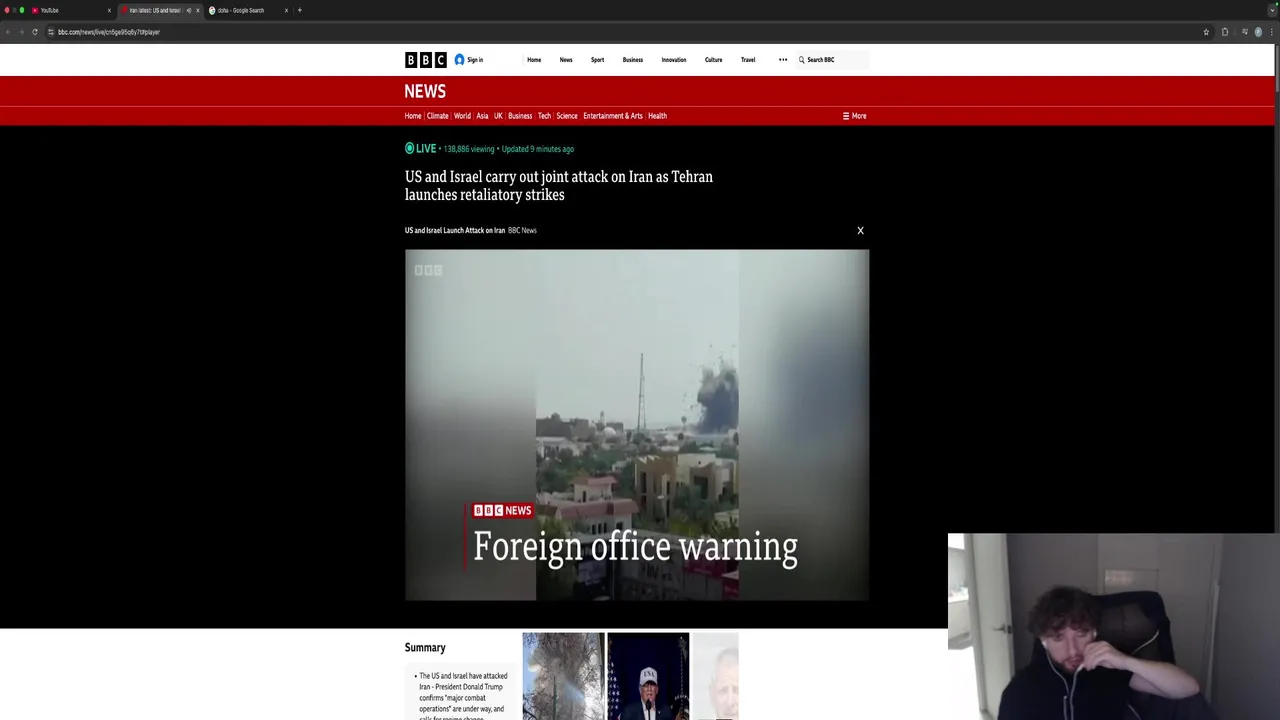The width and height of the screenshot is (1280, 720).
Task: Open UK in News sub-navigation
Action: [x=498, y=116]
